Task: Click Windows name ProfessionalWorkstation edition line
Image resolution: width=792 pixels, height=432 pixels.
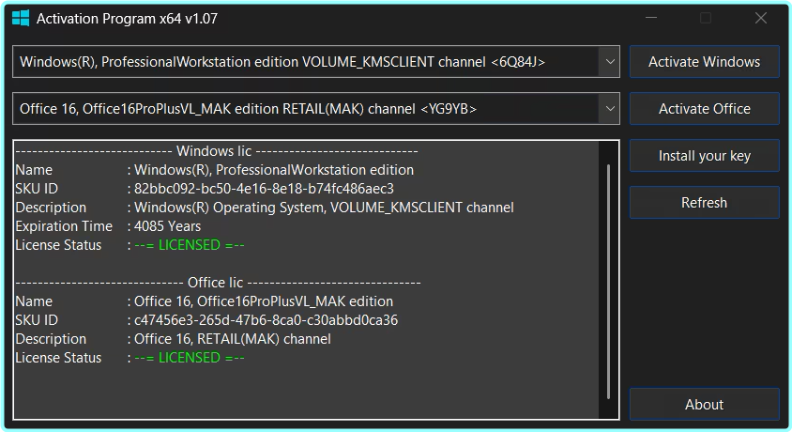Action: point(274,170)
